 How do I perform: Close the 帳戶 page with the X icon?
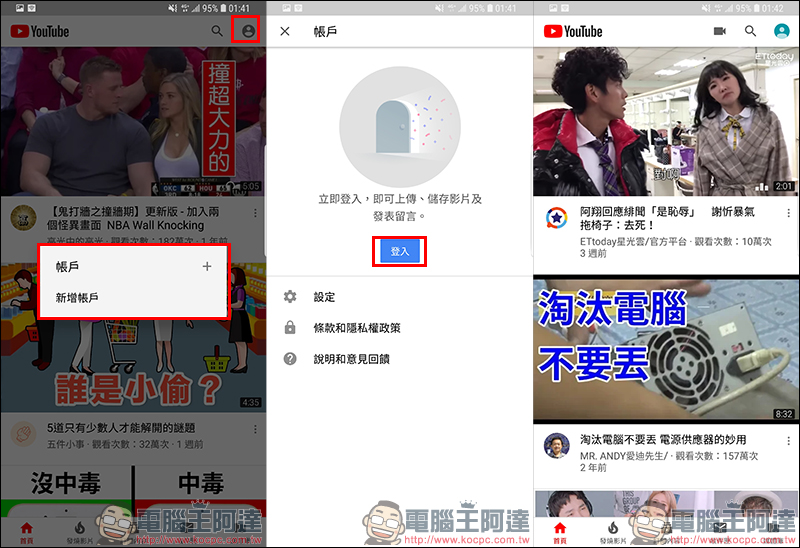click(285, 31)
